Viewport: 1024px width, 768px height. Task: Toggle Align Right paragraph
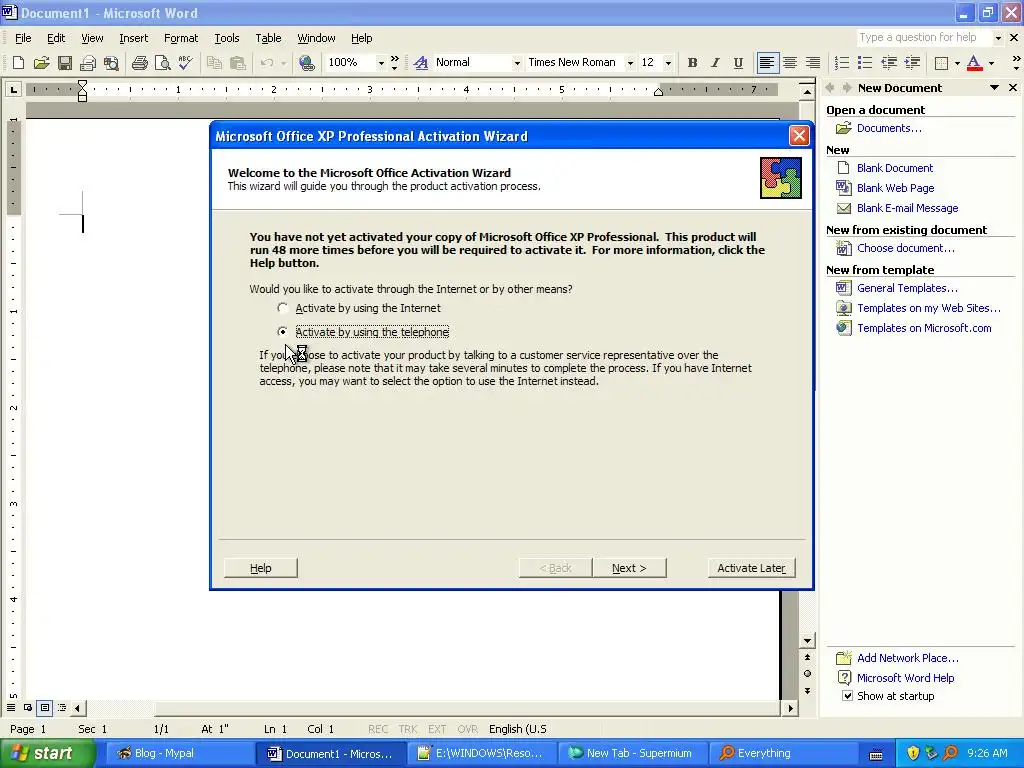tap(813, 63)
